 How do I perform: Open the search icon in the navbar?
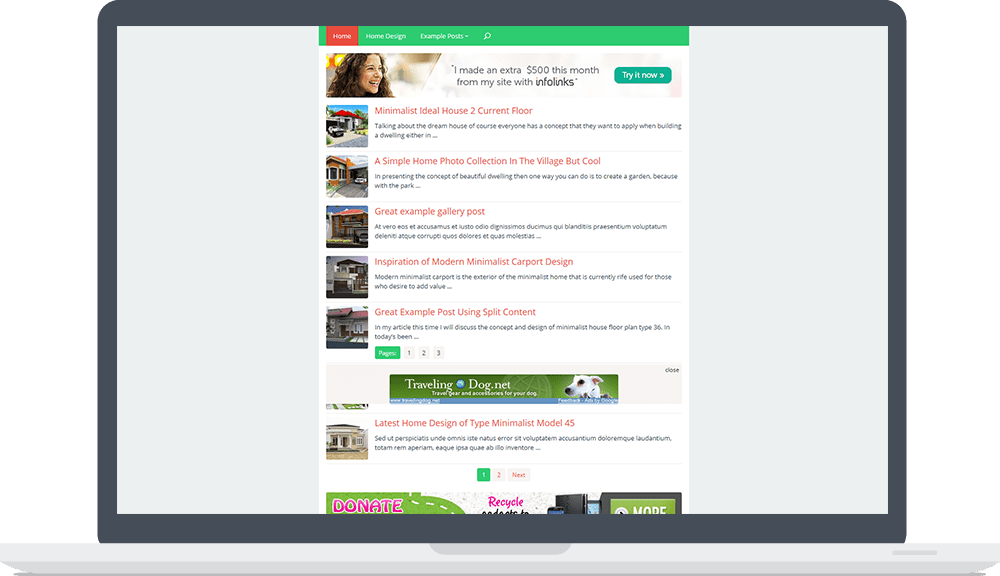pyautogui.click(x=486, y=35)
